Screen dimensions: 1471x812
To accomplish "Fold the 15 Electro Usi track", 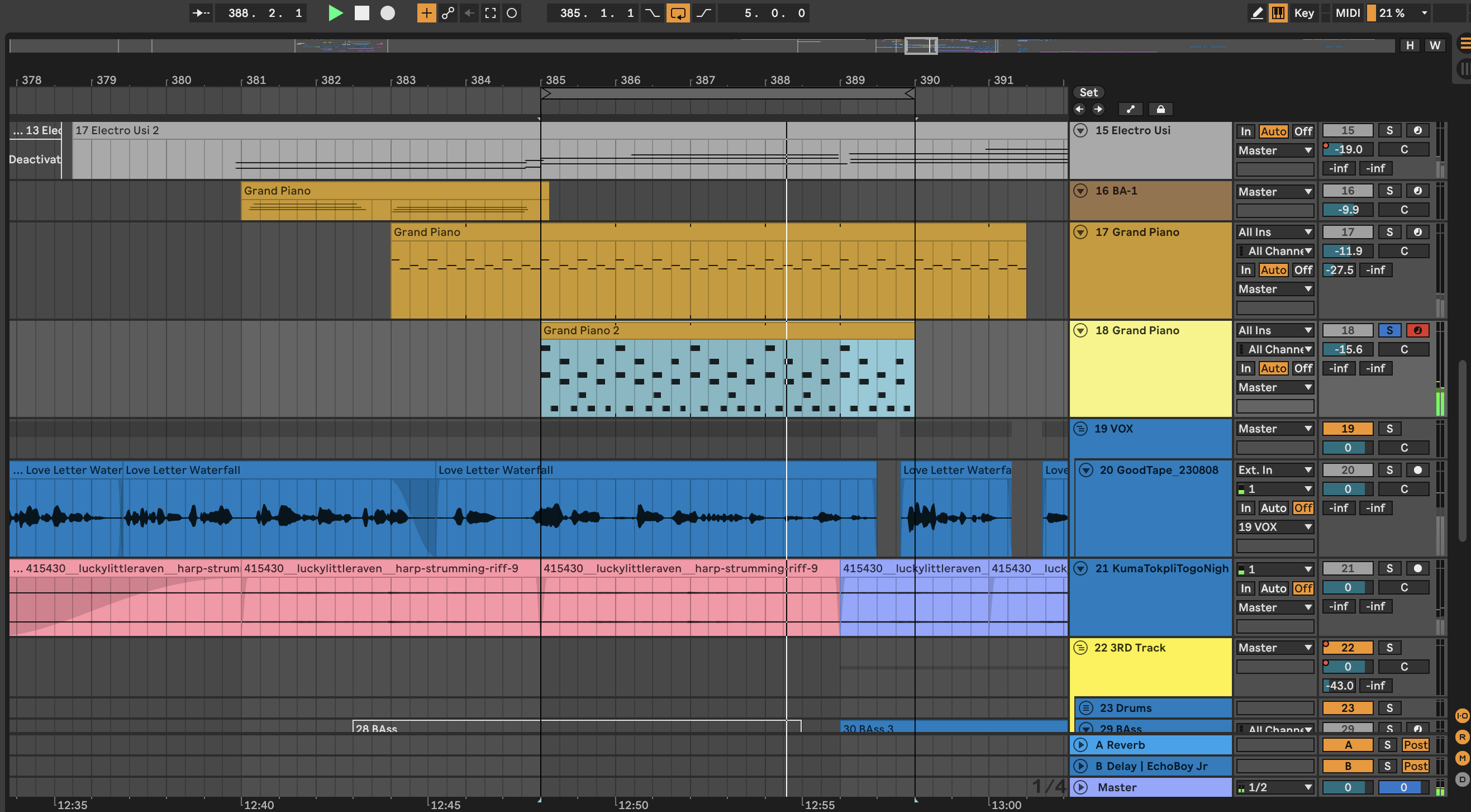I will pyautogui.click(x=1080, y=131).
